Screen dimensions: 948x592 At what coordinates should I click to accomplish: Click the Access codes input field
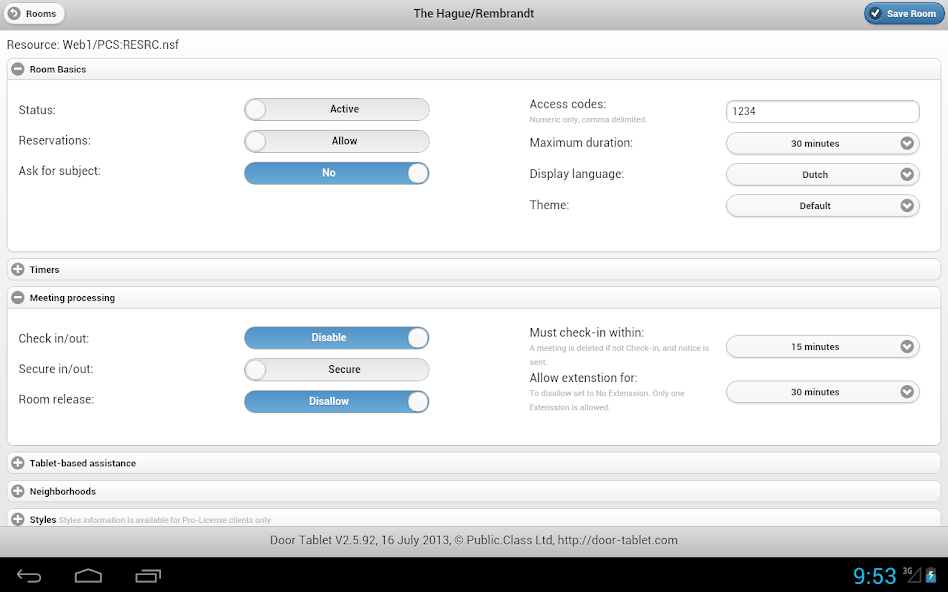tap(822, 112)
